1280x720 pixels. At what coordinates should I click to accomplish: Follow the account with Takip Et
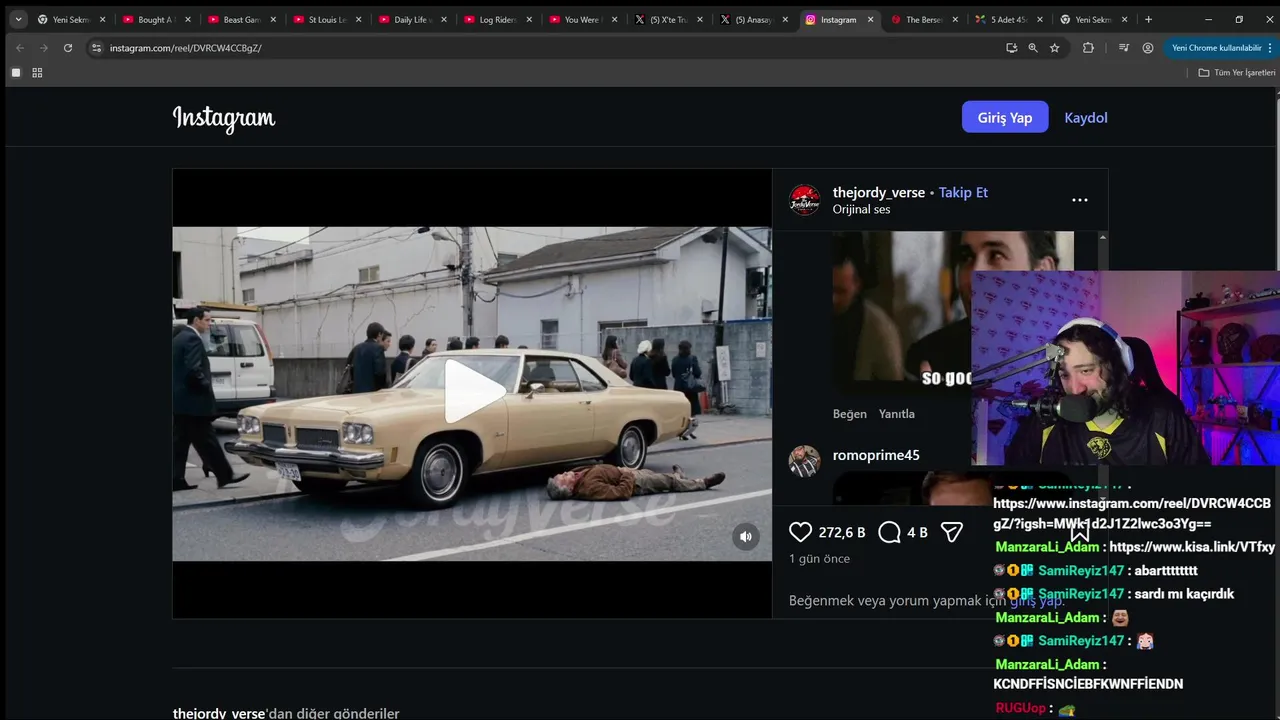coord(963,192)
